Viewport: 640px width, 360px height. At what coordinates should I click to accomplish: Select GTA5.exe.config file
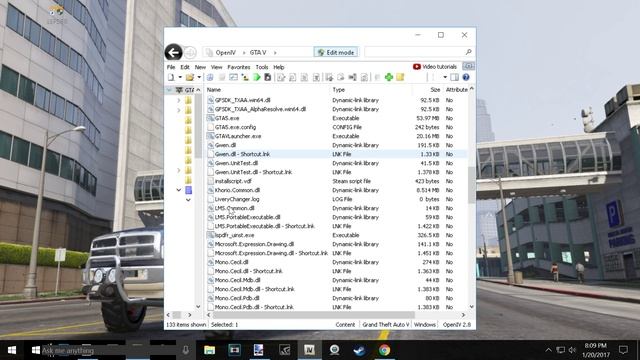[x=236, y=127]
